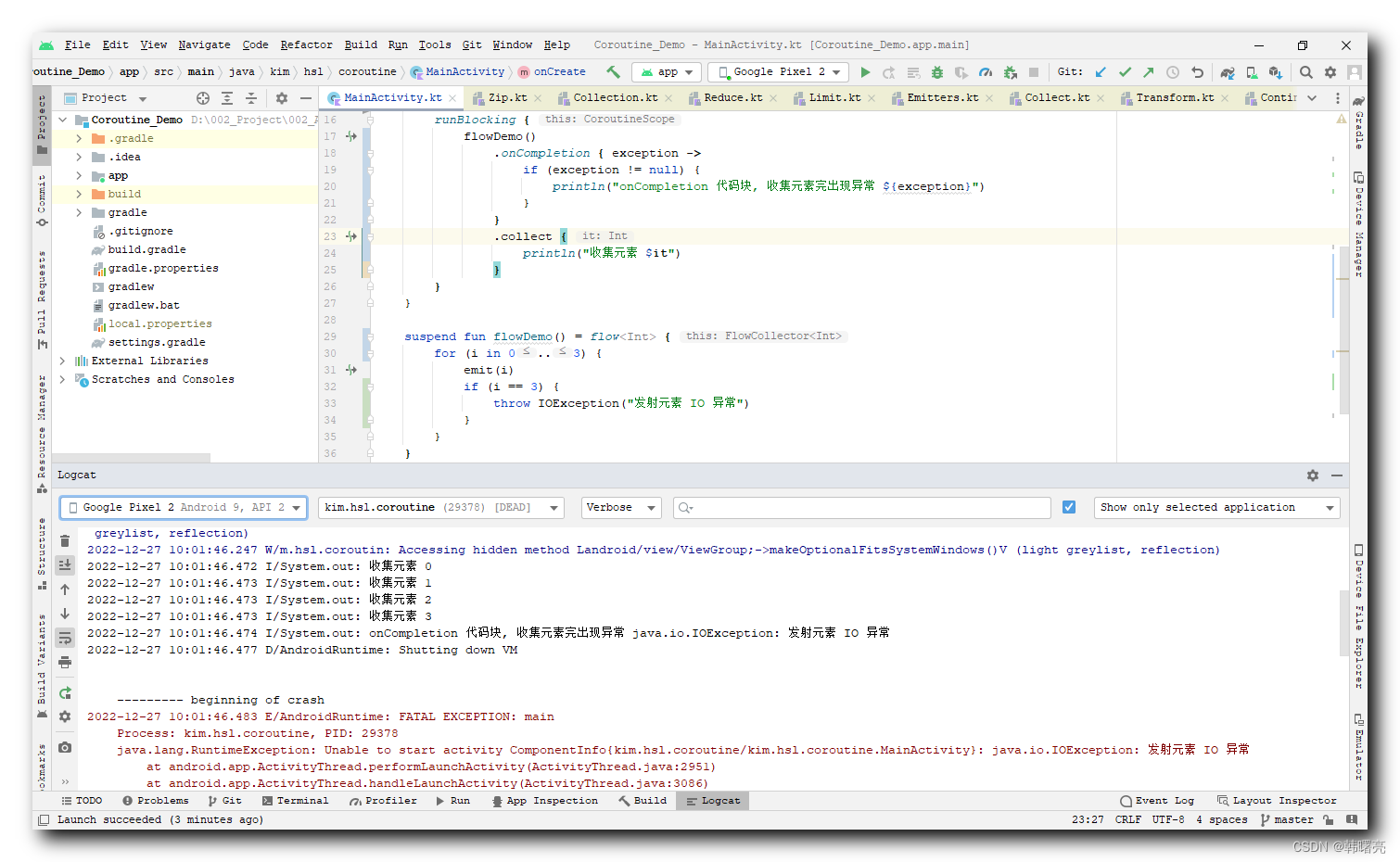This screenshot has width=1400, height=862.
Task: Click the Git Commit checkmark icon
Action: point(1125,72)
